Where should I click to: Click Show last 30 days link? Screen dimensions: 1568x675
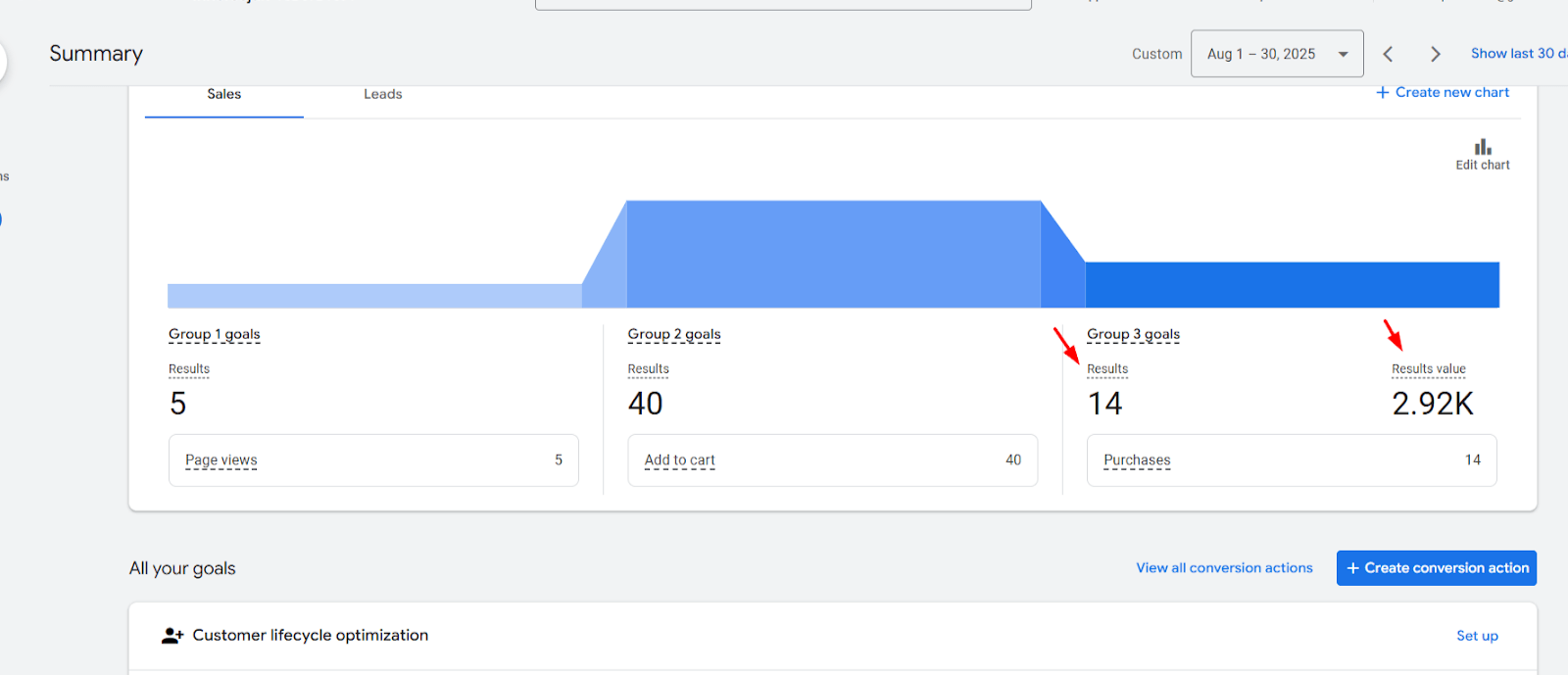(x=1518, y=53)
